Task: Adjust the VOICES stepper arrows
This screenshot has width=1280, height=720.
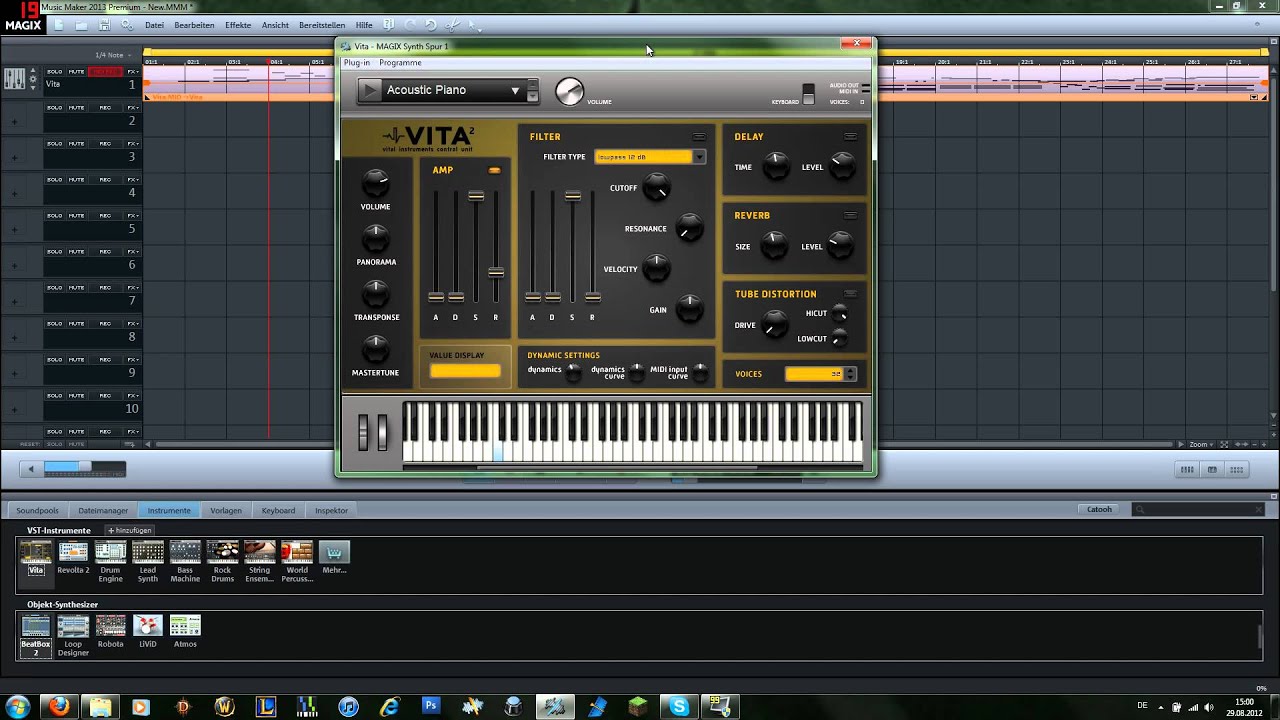Action: point(850,374)
